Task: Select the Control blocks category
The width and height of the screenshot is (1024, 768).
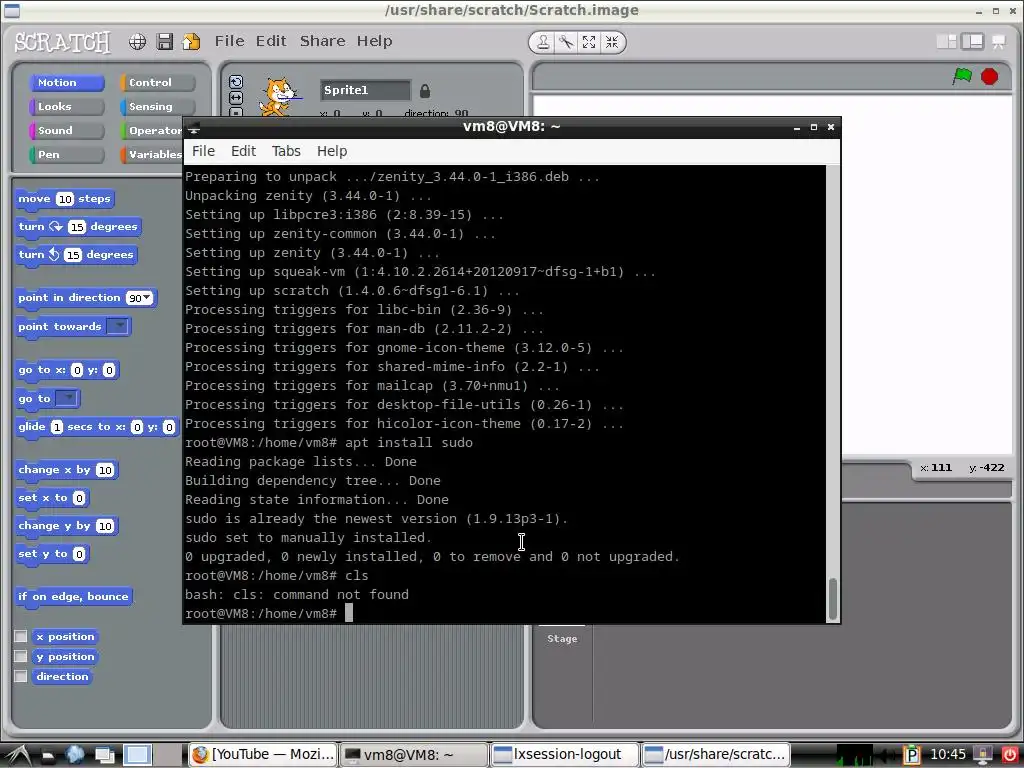Action: (x=157, y=83)
